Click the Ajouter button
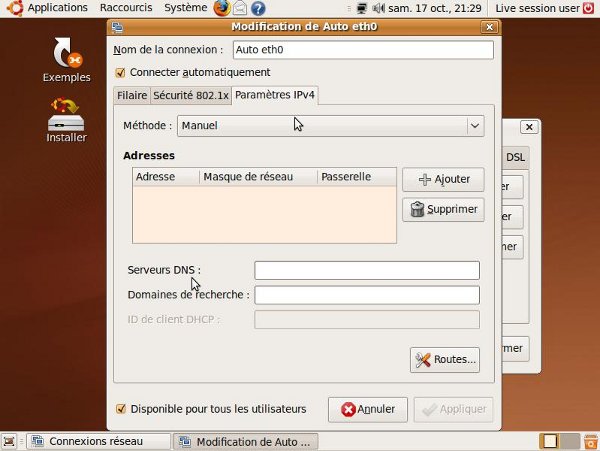Viewport: 600px width, 451px height. click(x=442, y=180)
